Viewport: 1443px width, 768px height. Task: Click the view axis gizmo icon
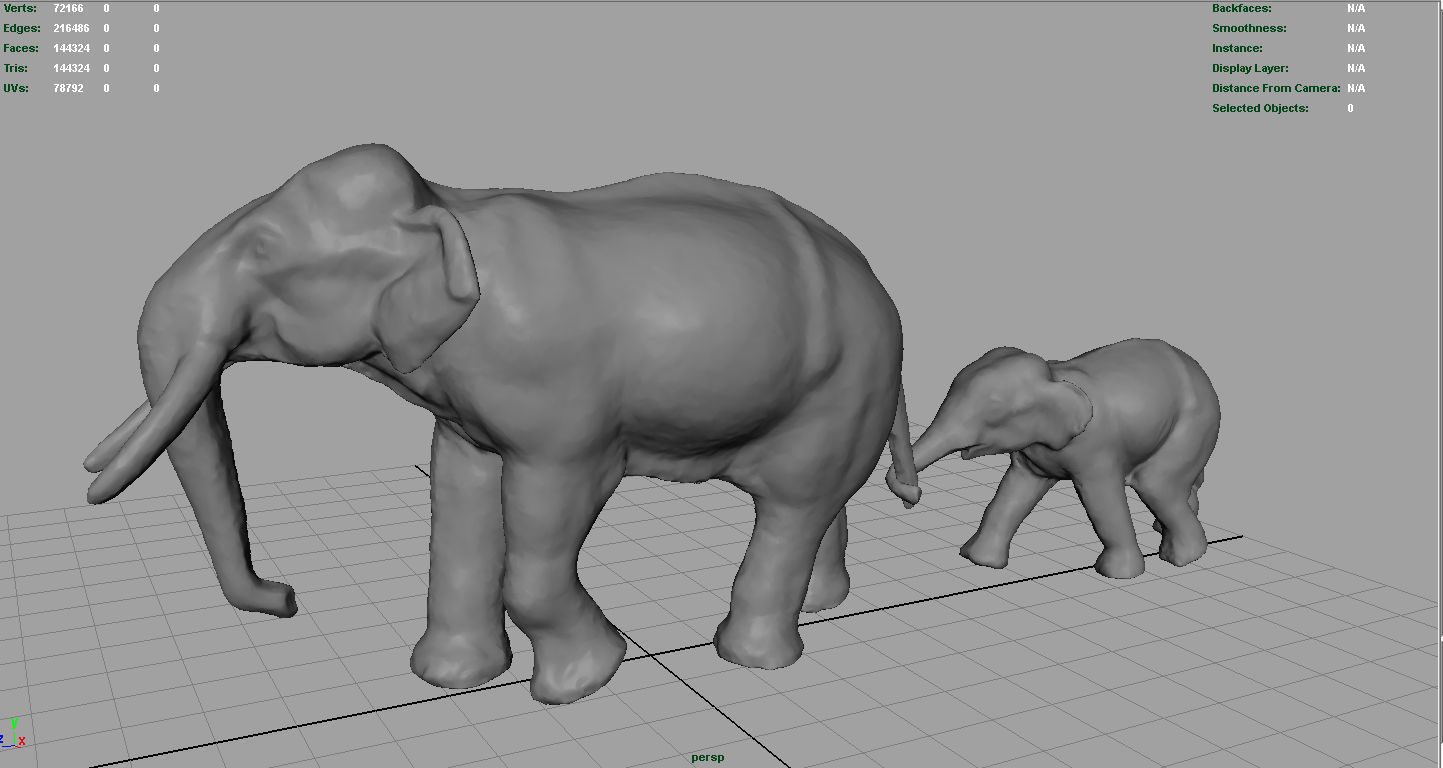[x=12, y=733]
